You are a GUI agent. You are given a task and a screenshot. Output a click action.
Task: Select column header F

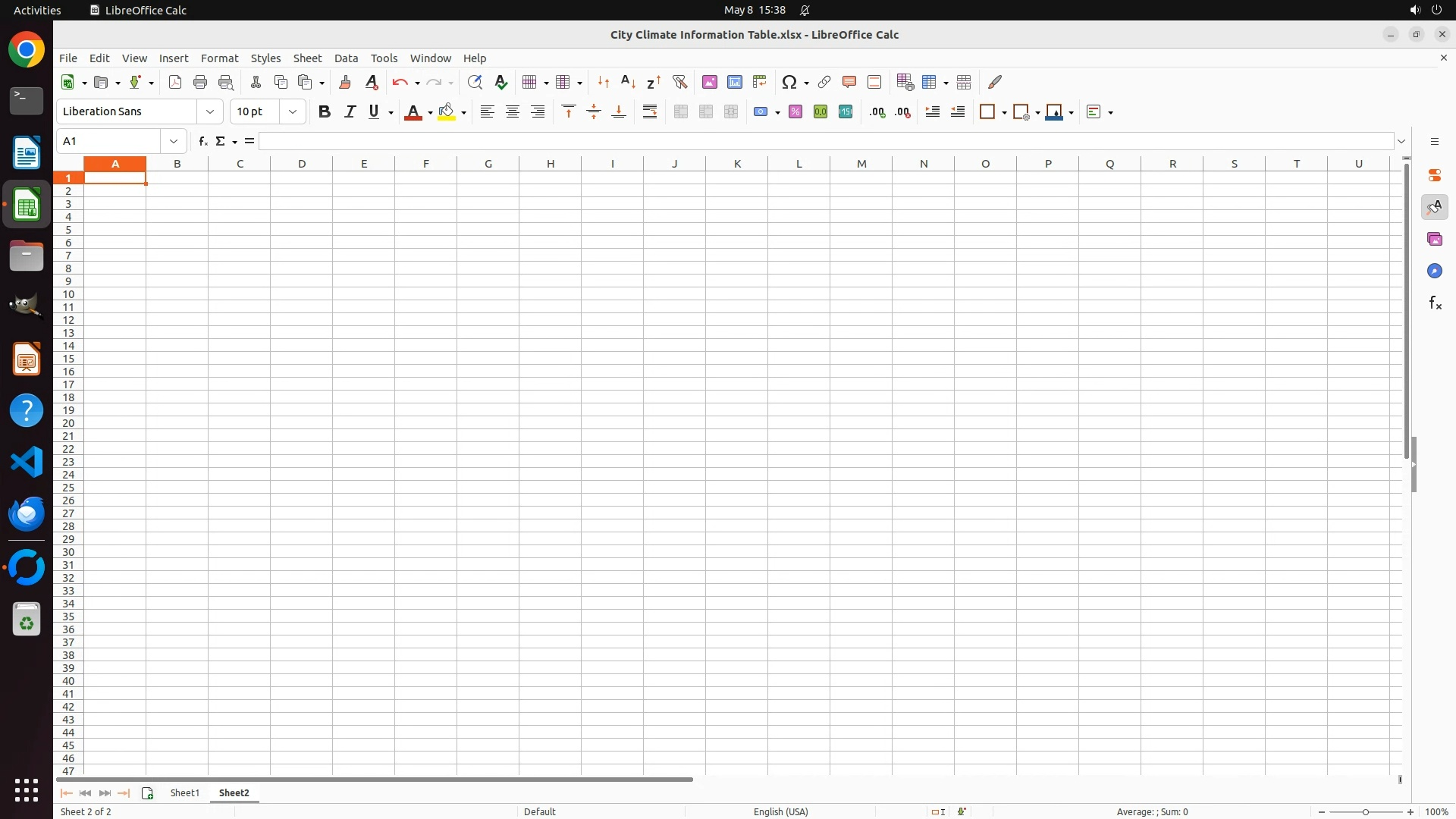click(x=425, y=164)
